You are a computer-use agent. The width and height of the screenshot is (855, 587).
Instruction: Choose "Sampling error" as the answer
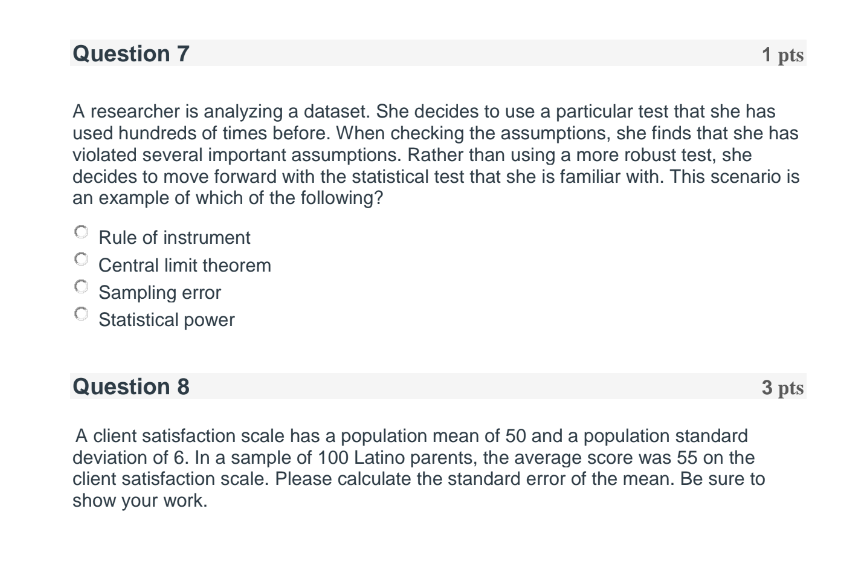pos(80,287)
